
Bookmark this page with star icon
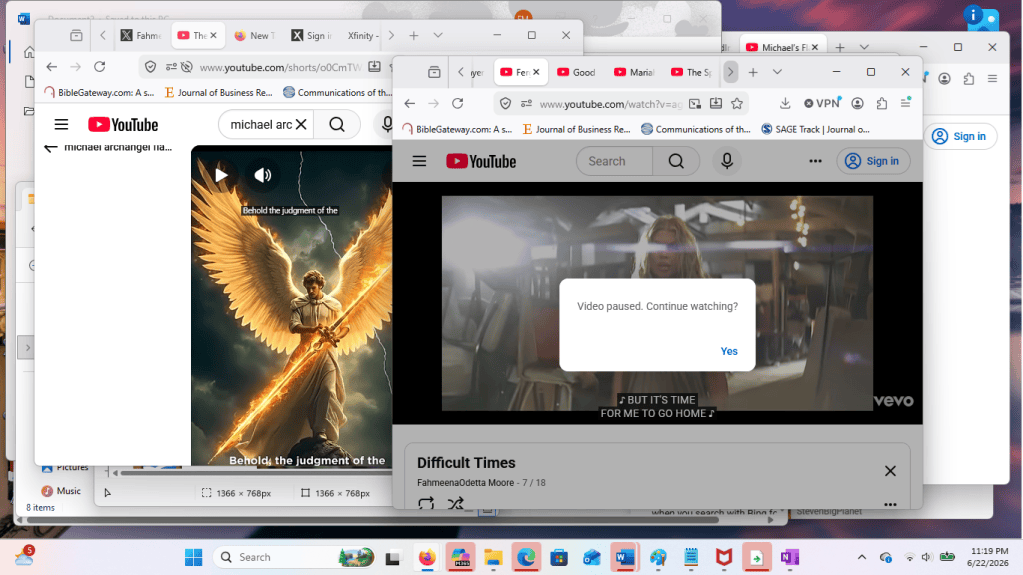(x=737, y=104)
